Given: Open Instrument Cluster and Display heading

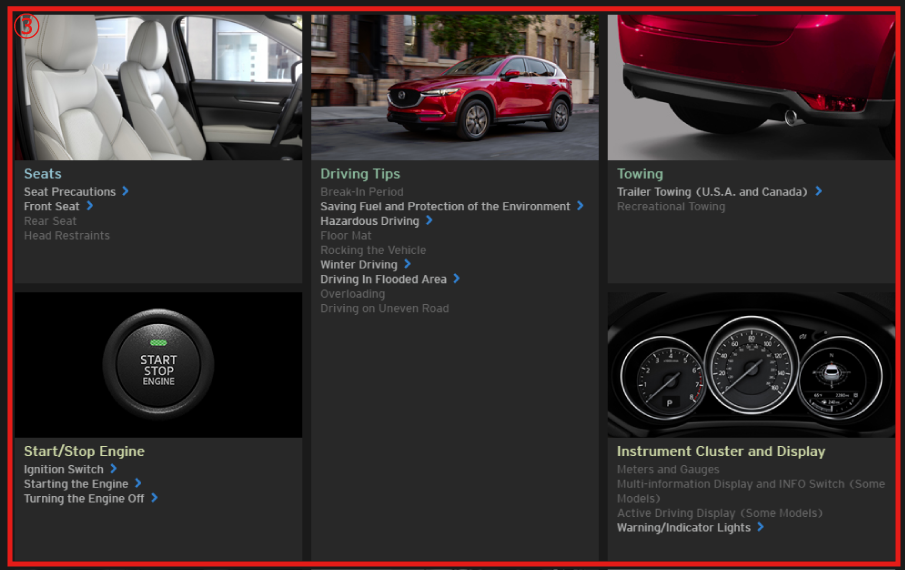Looking at the screenshot, I should 721,451.
